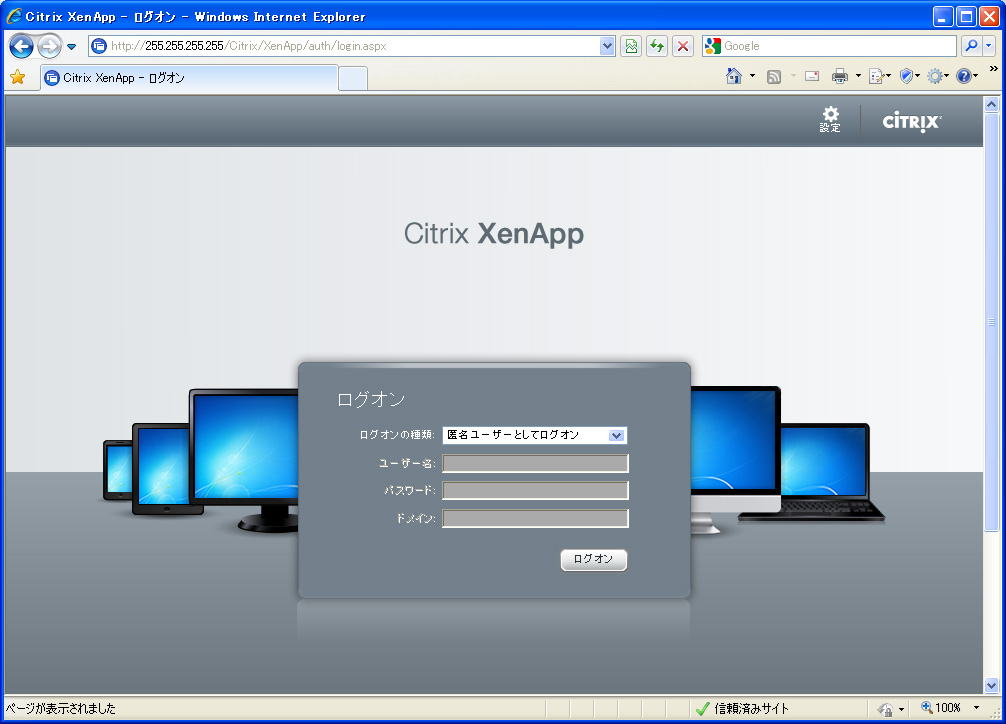The width and height of the screenshot is (1006, 724).
Task: Click the ログオン button
Action: pyautogui.click(x=593, y=559)
